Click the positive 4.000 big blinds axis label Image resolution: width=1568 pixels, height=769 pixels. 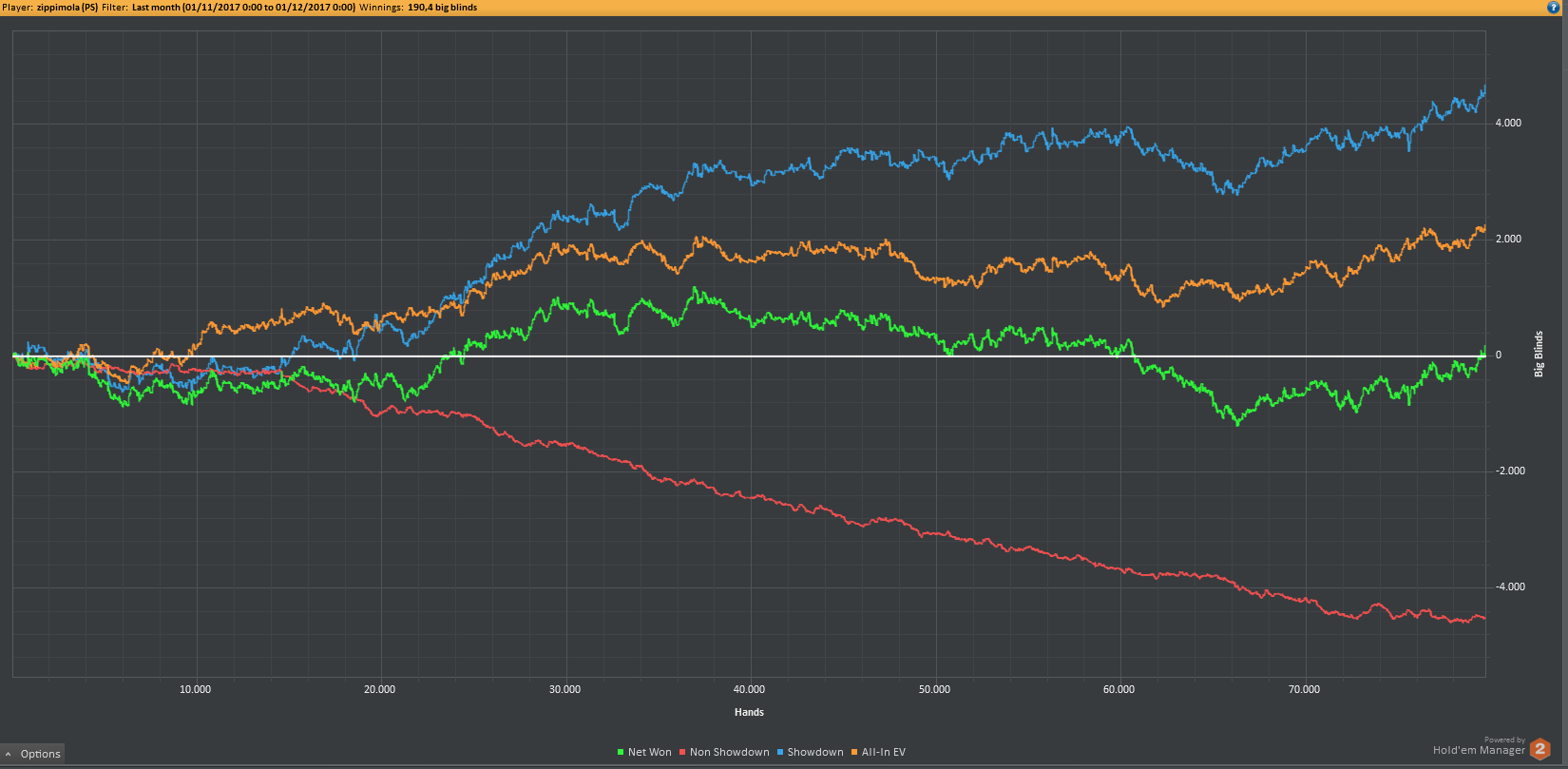[x=1508, y=123]
